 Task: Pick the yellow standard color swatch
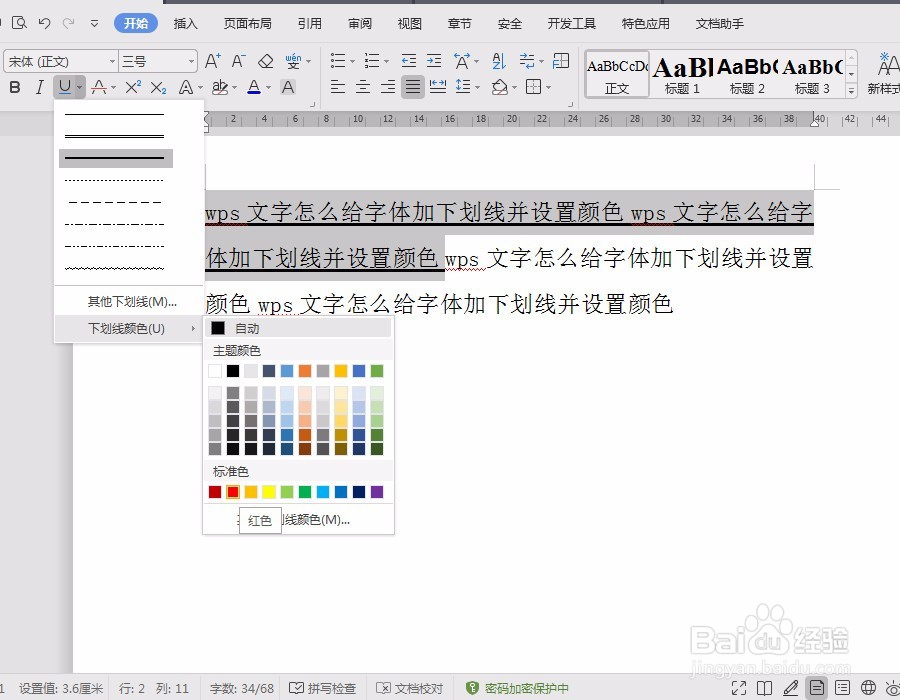[269, 492]
